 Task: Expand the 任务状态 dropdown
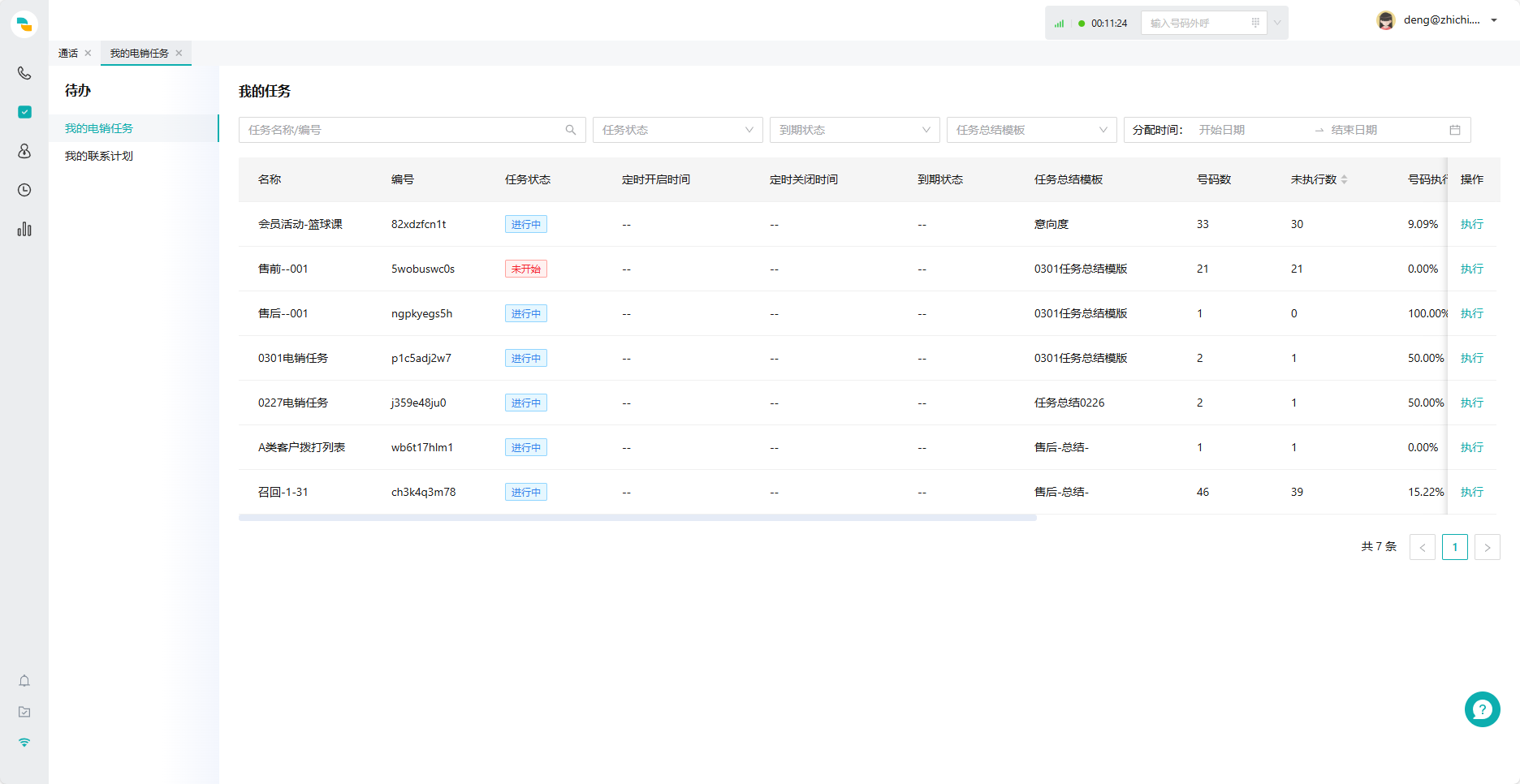coord(678,130)
